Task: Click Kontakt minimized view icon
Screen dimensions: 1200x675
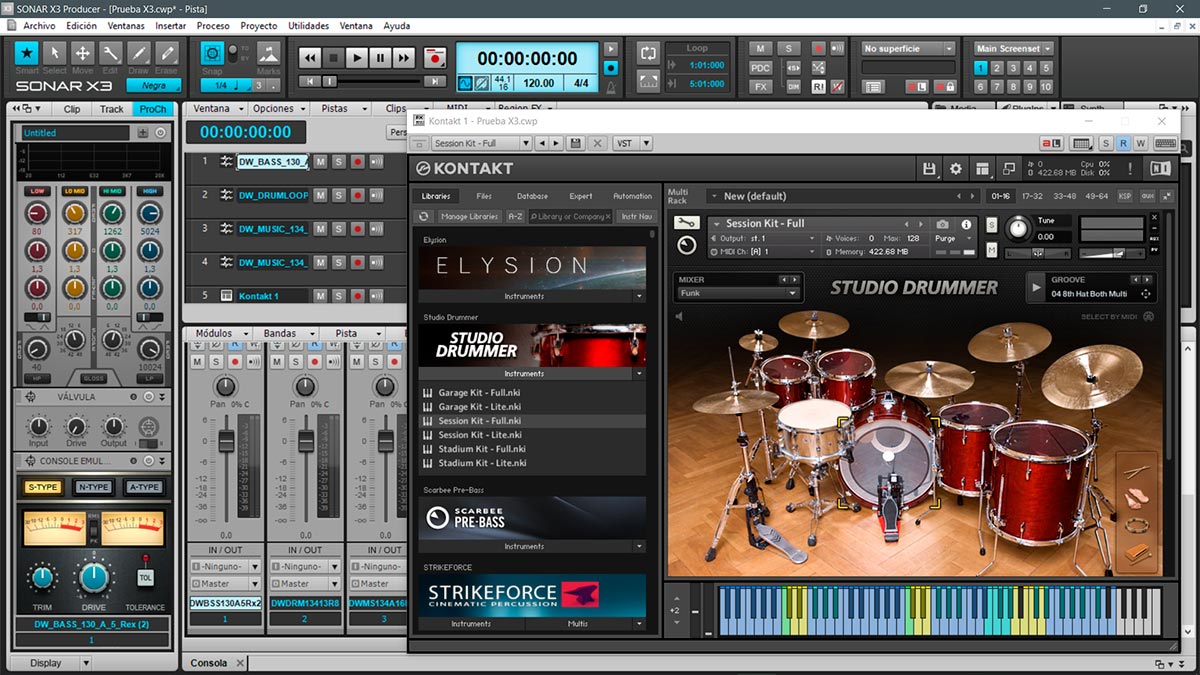Action: 1009,169
